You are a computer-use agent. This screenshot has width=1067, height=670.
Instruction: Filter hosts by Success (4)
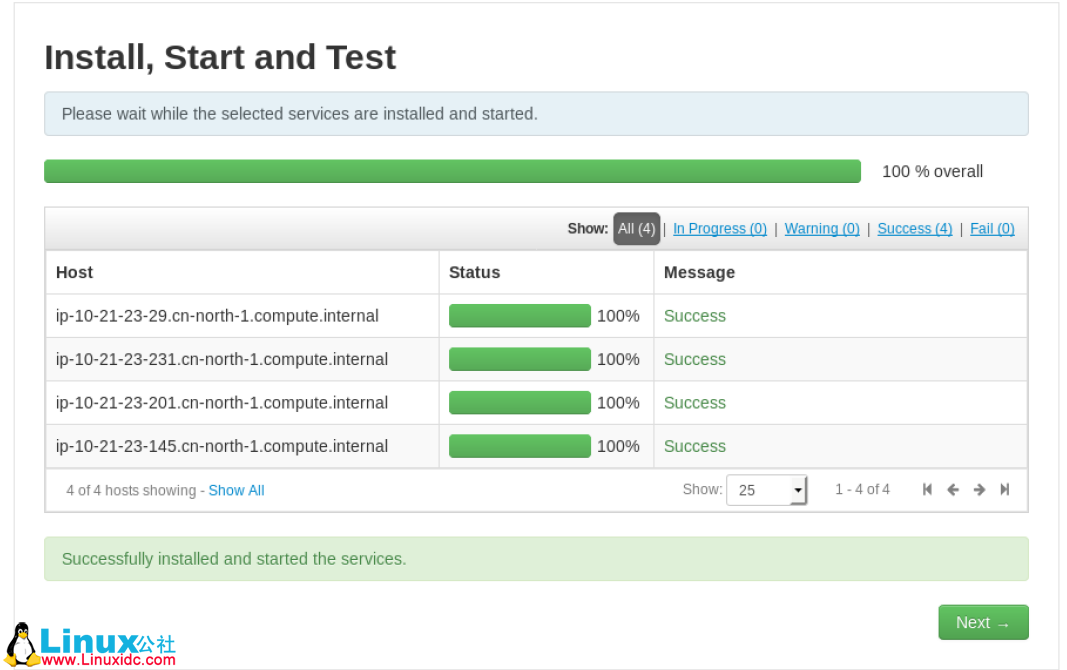(x=914, y=229)
